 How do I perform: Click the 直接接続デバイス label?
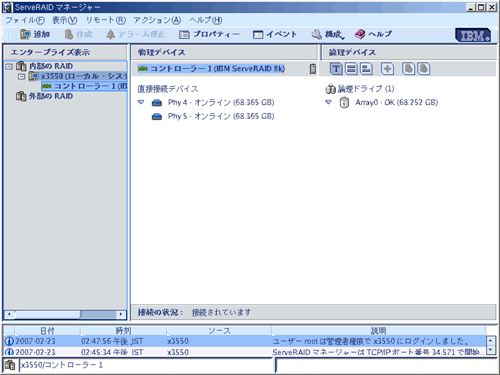coord(168,89)
